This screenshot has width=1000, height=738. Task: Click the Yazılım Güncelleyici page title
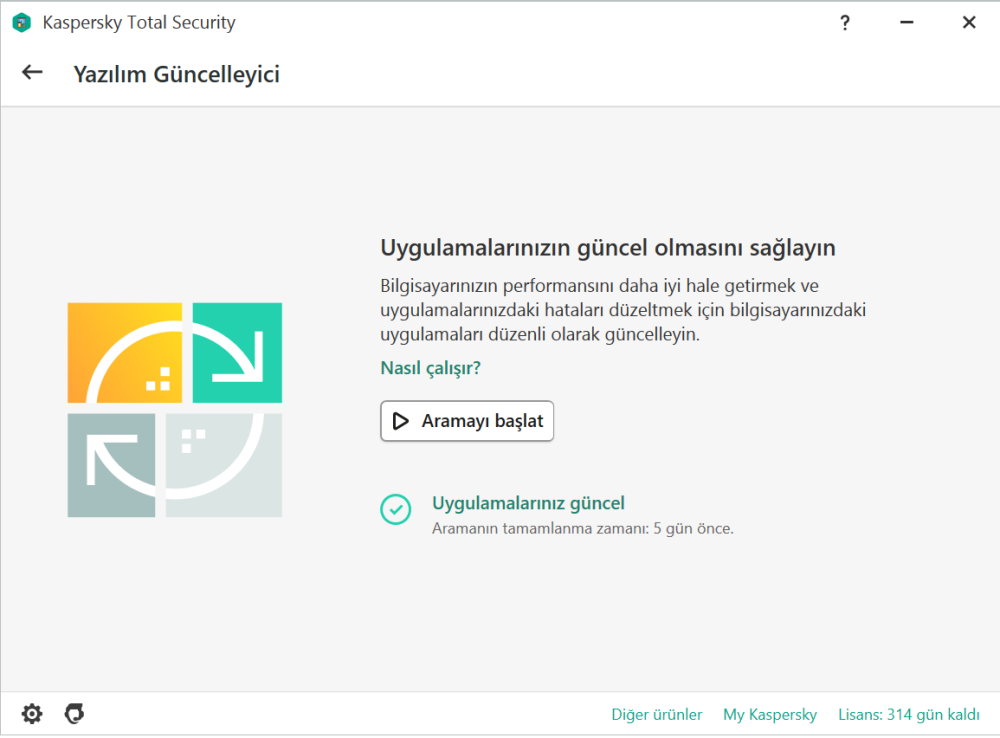point(177,74)
